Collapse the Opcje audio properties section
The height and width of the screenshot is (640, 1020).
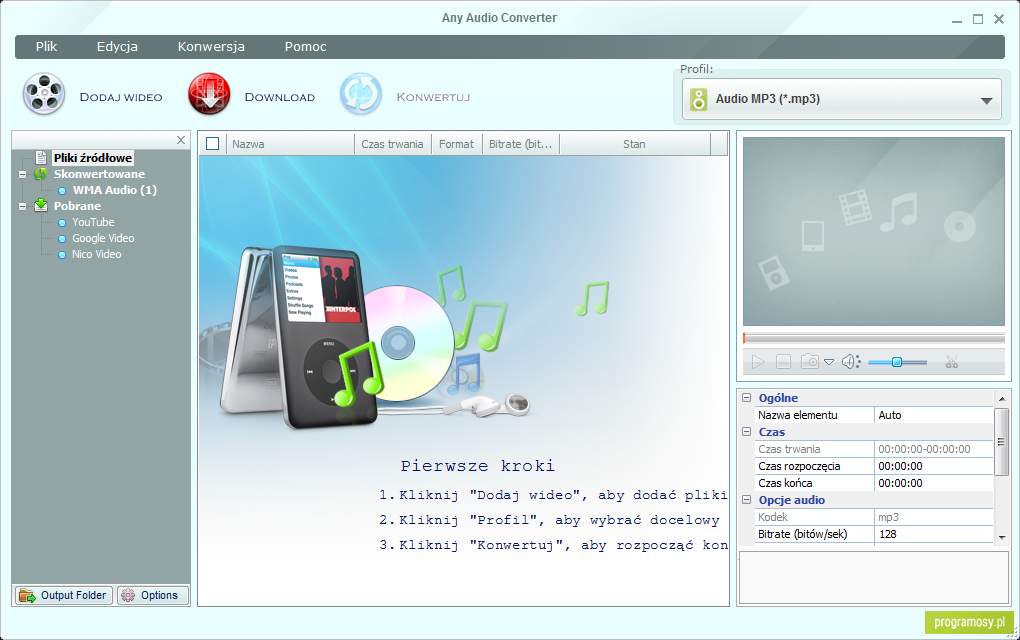pyautogui.click(x=747, y=500)
